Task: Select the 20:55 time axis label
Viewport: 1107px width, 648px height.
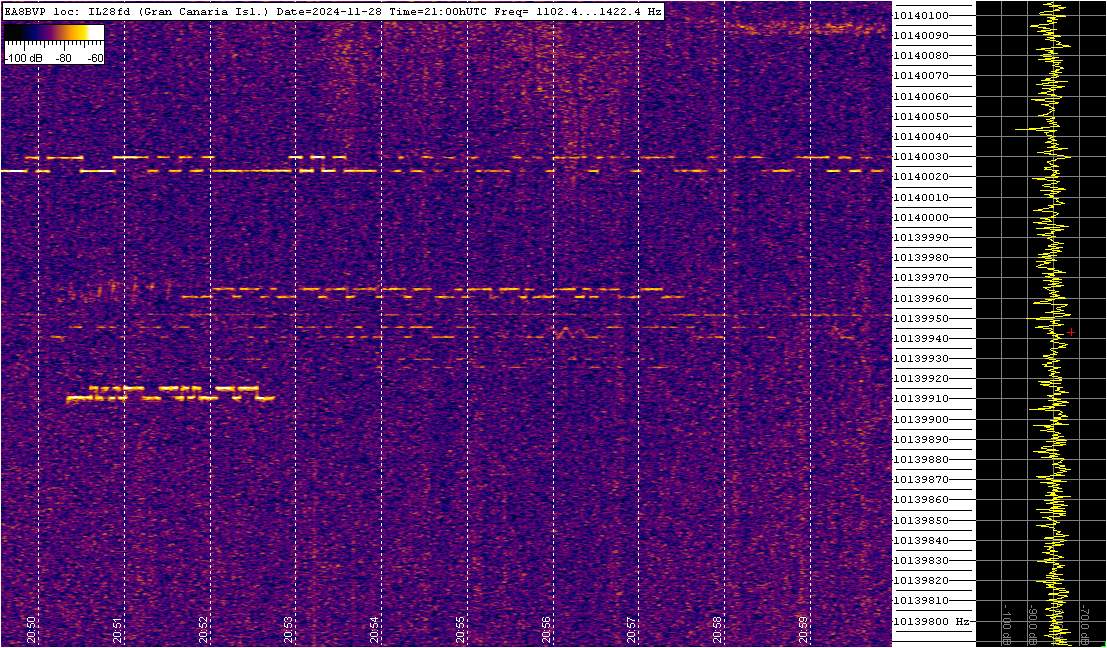Action: (x=460, y=630)
